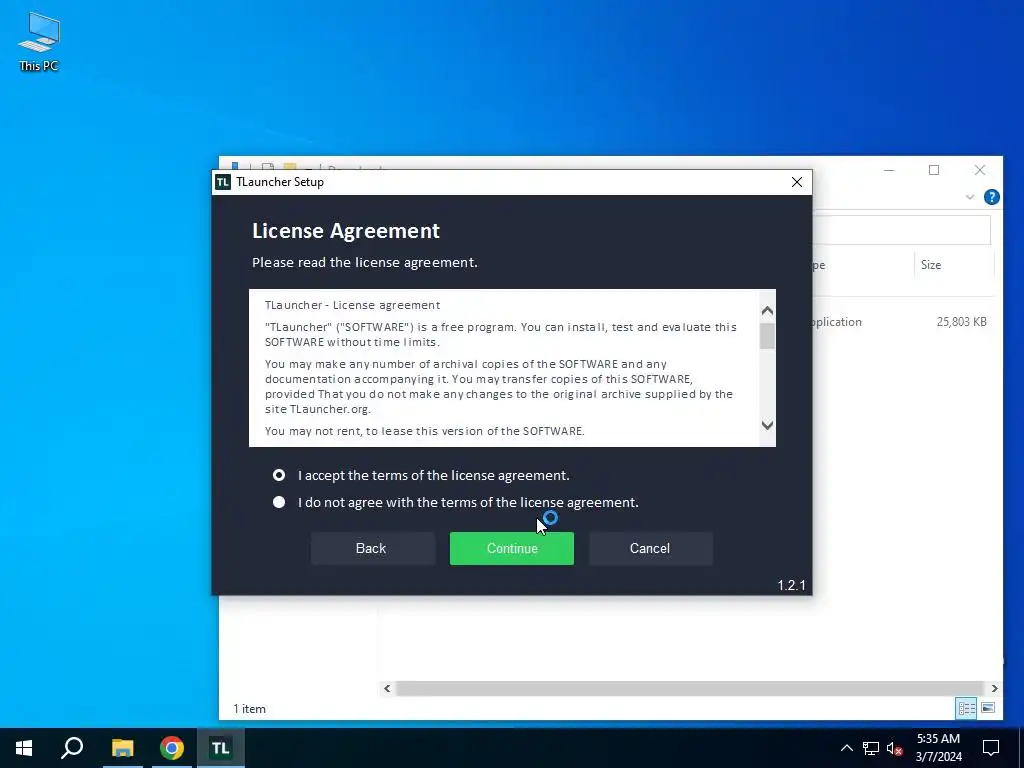Launch Google Chrome from the taskbar
1024x768 pixels.
pyautogui.click(x=172, y=748)
